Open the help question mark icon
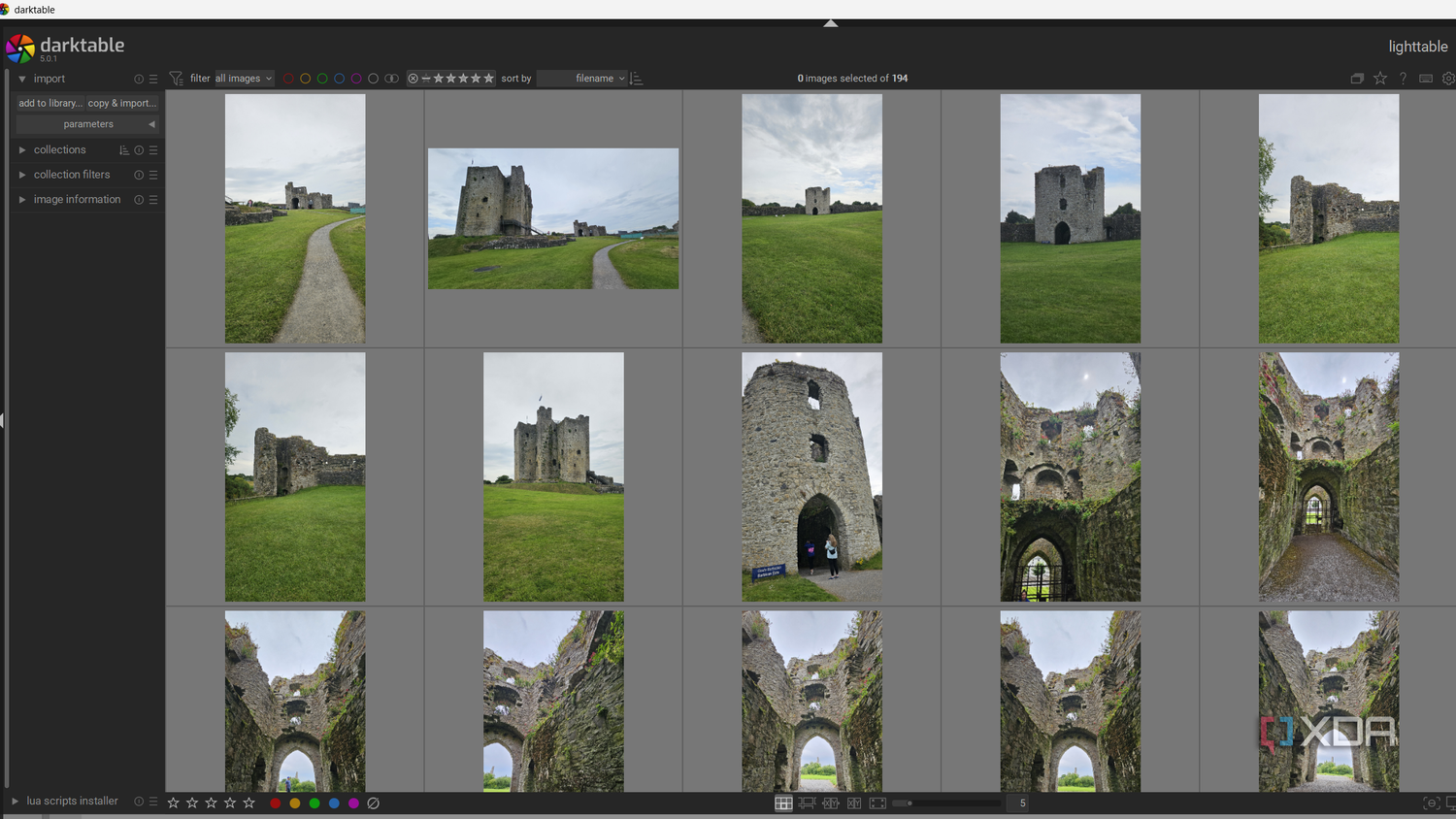Image resolution: width=1456 pixels, height=819 pixels. coord(1403,79)
